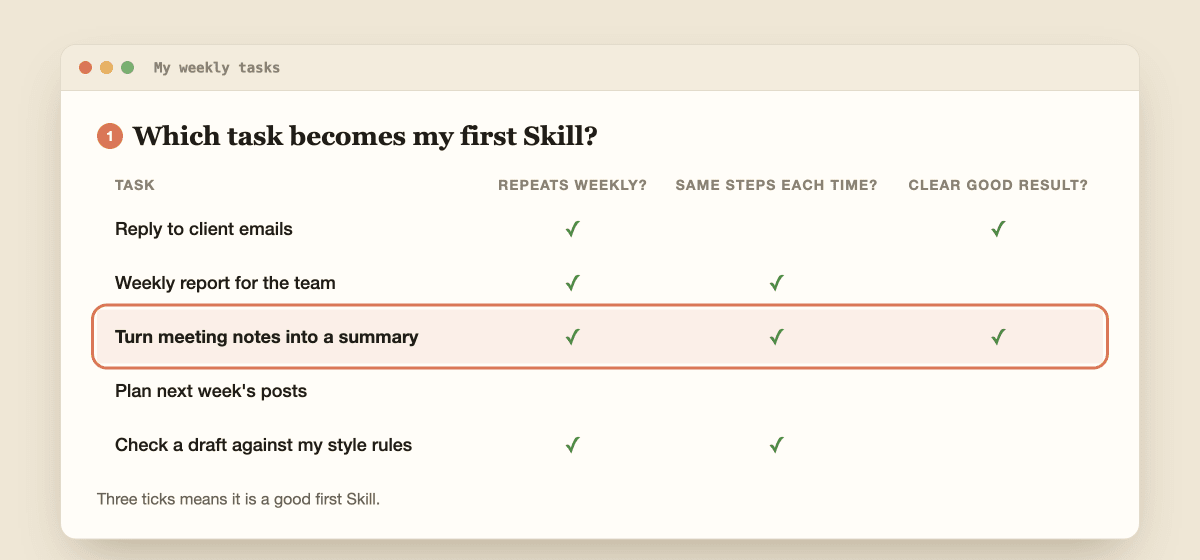Click the 'CLEAR GOOD RESULT?' column header
Image resolution: width=1200 pixels, height=560 pixels.
(x=998, y=185)
